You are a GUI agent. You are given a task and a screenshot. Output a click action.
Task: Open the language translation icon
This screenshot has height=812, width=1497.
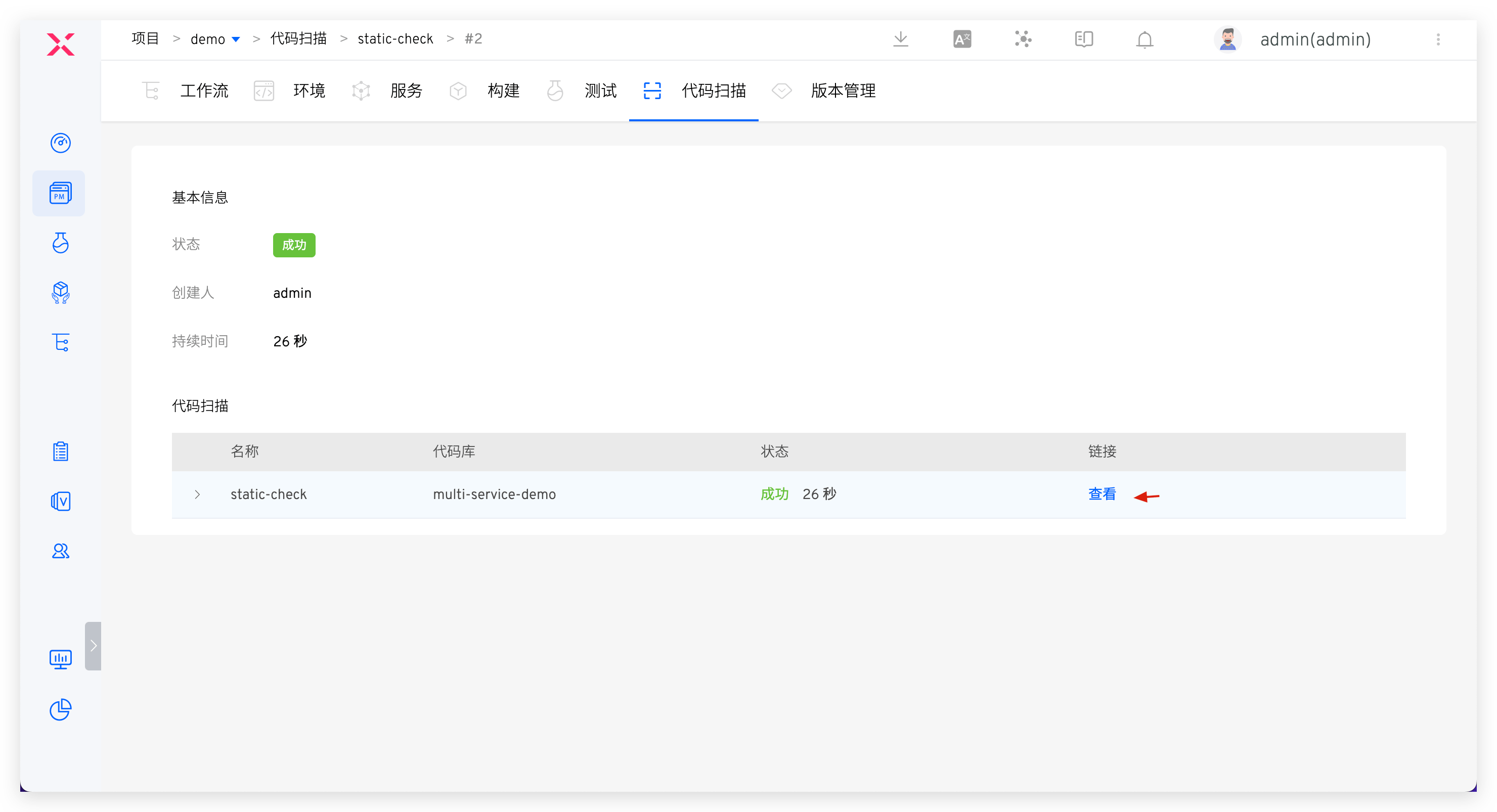tap(962, 39)
